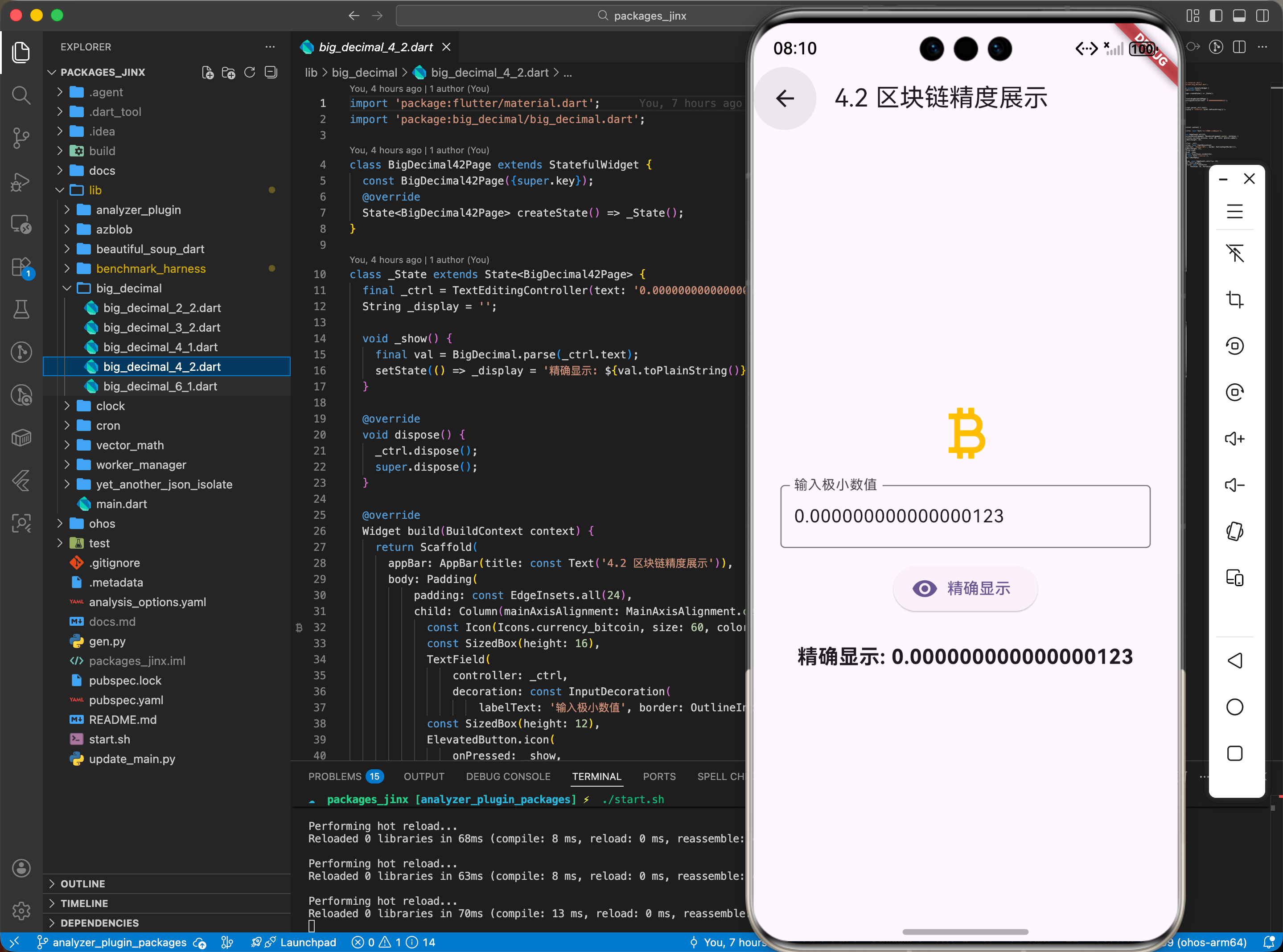This screenshot has width=1283, height=952.
Task: Toggle bottom panel layout icon
Action: click(x=1238, y=16)
